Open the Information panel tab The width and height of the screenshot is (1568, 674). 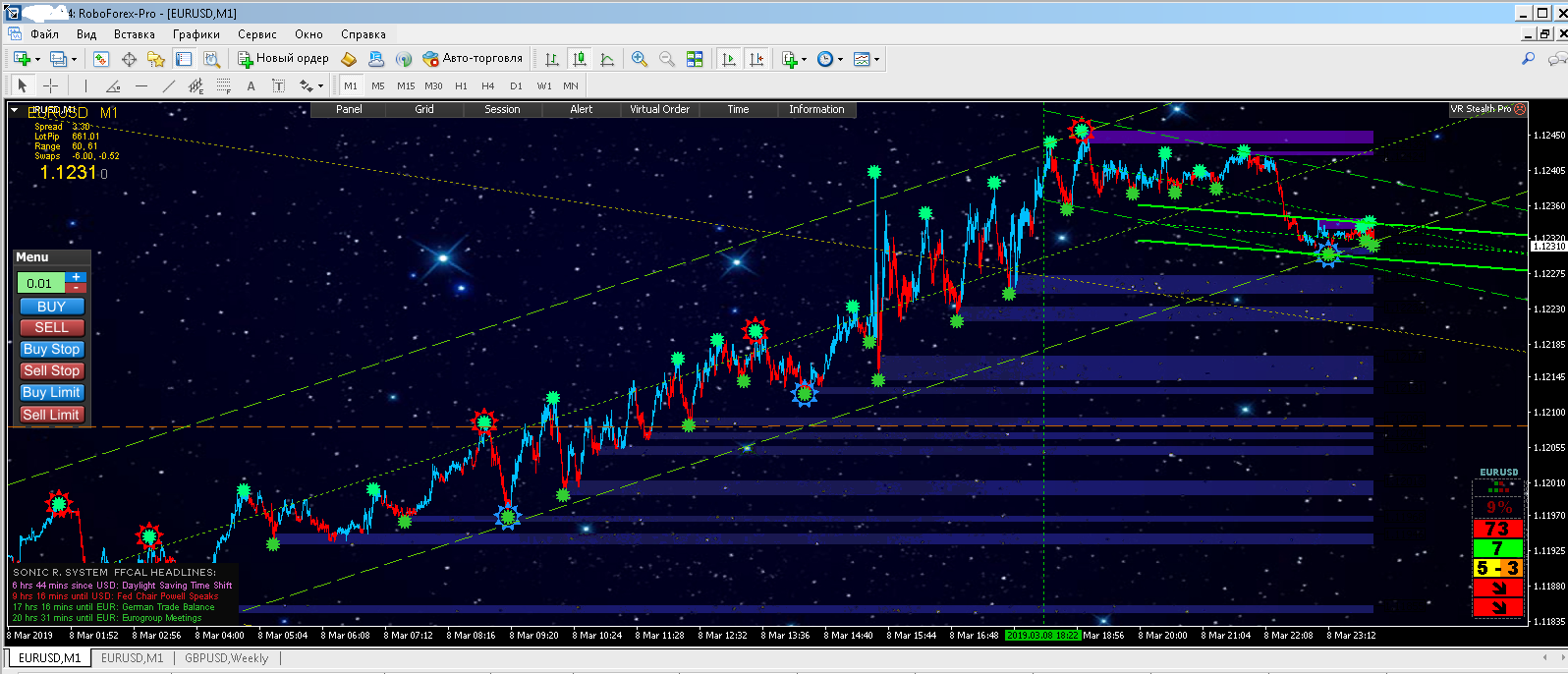click(816, 109)
